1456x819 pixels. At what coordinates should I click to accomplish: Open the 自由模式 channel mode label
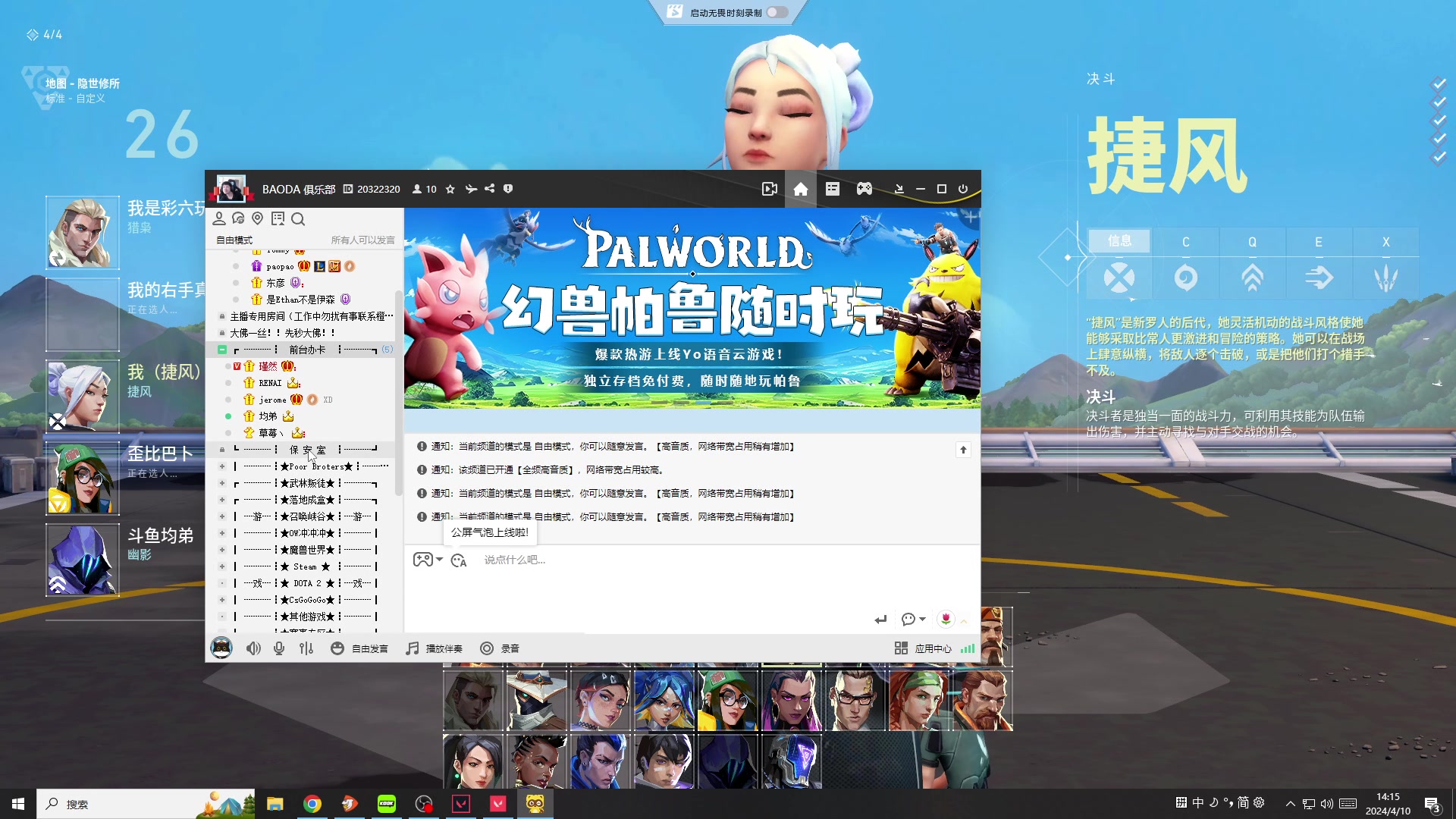(x=234, y=240)
